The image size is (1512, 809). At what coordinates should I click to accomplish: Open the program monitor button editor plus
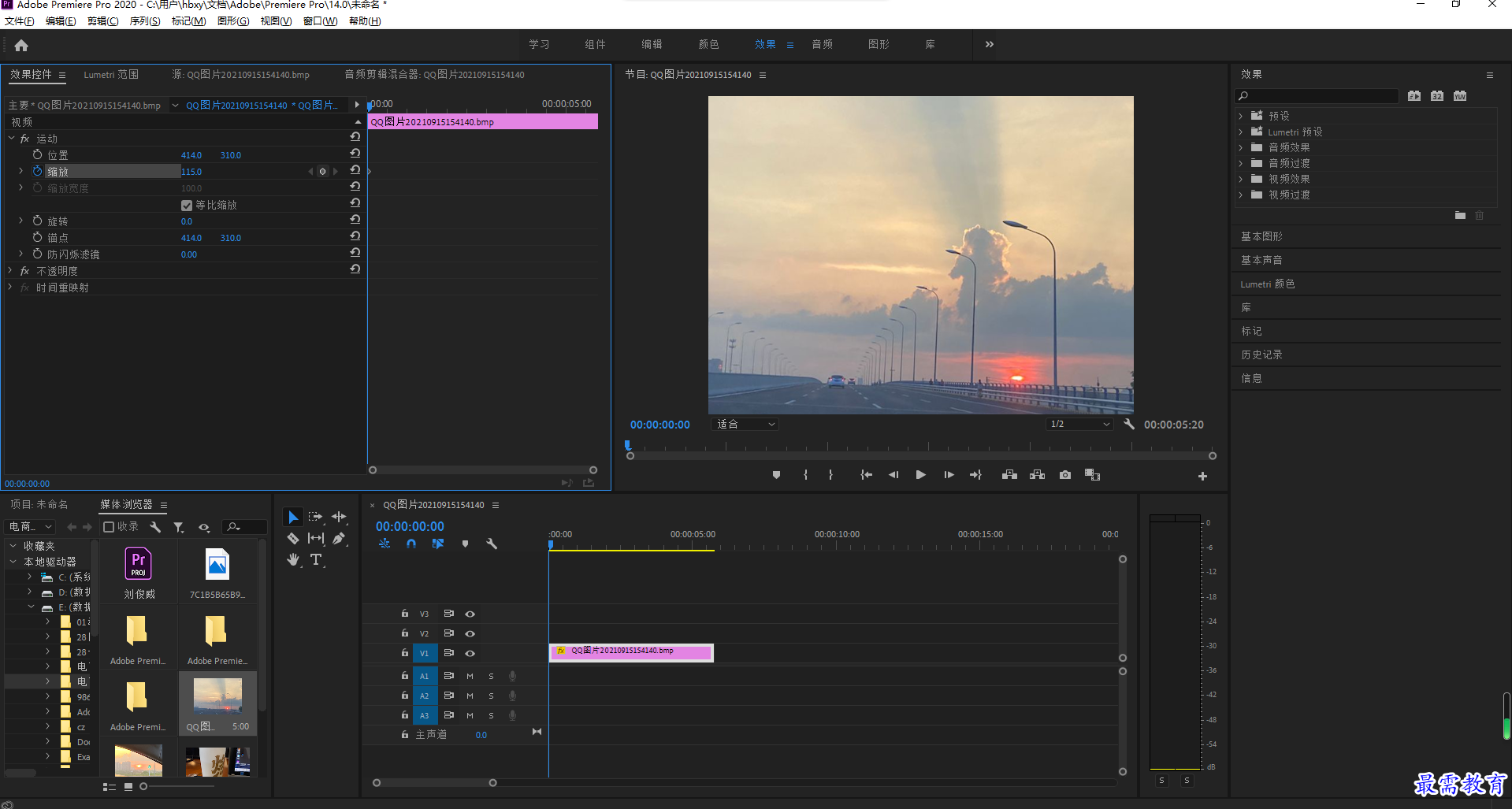point(1202,477)
